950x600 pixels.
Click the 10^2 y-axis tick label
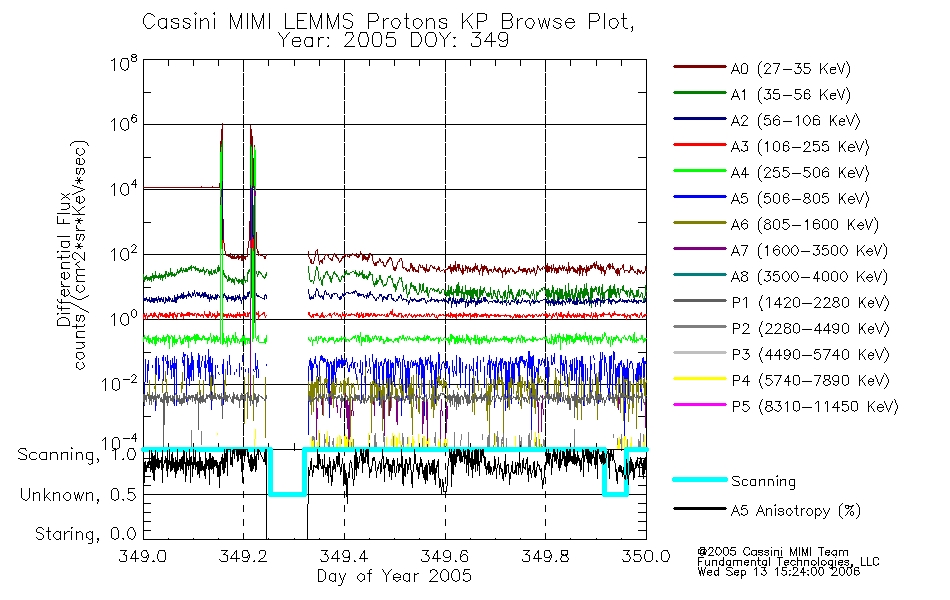click(124, 255)
